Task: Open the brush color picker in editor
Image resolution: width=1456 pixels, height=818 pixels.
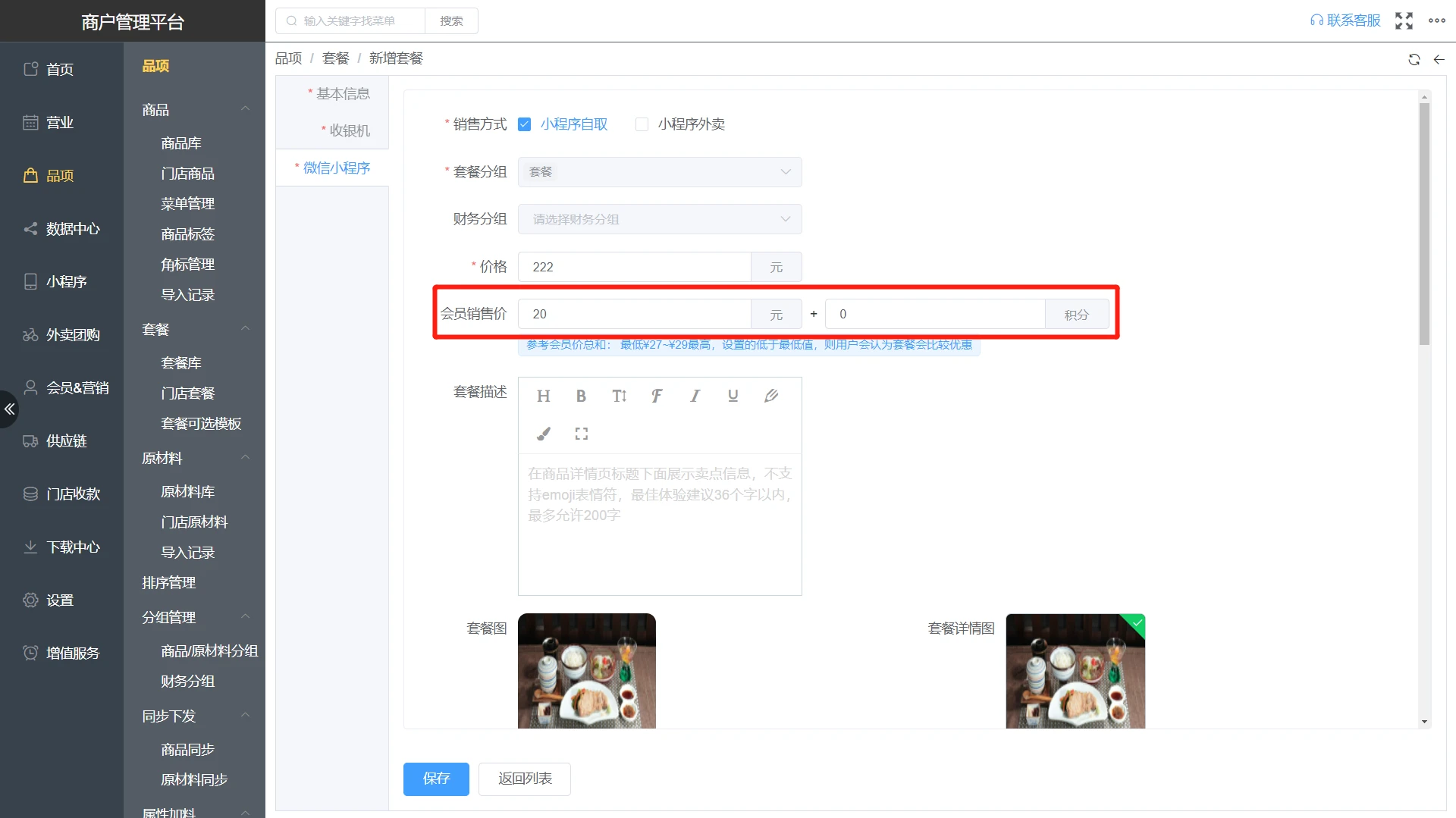Action: pyautogui.click(x=543, y=434)
